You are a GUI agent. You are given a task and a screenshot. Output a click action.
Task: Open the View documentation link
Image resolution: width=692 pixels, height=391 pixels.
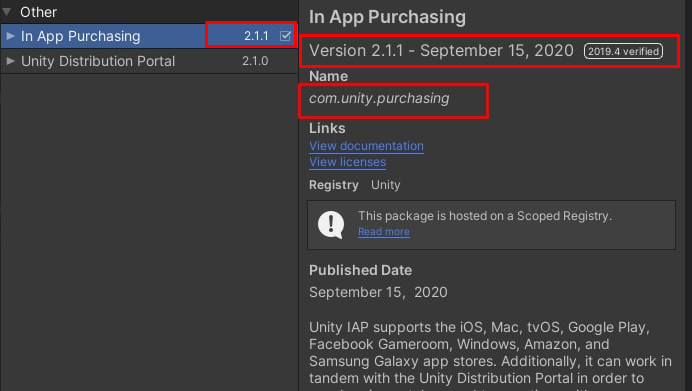pos(366,146)
